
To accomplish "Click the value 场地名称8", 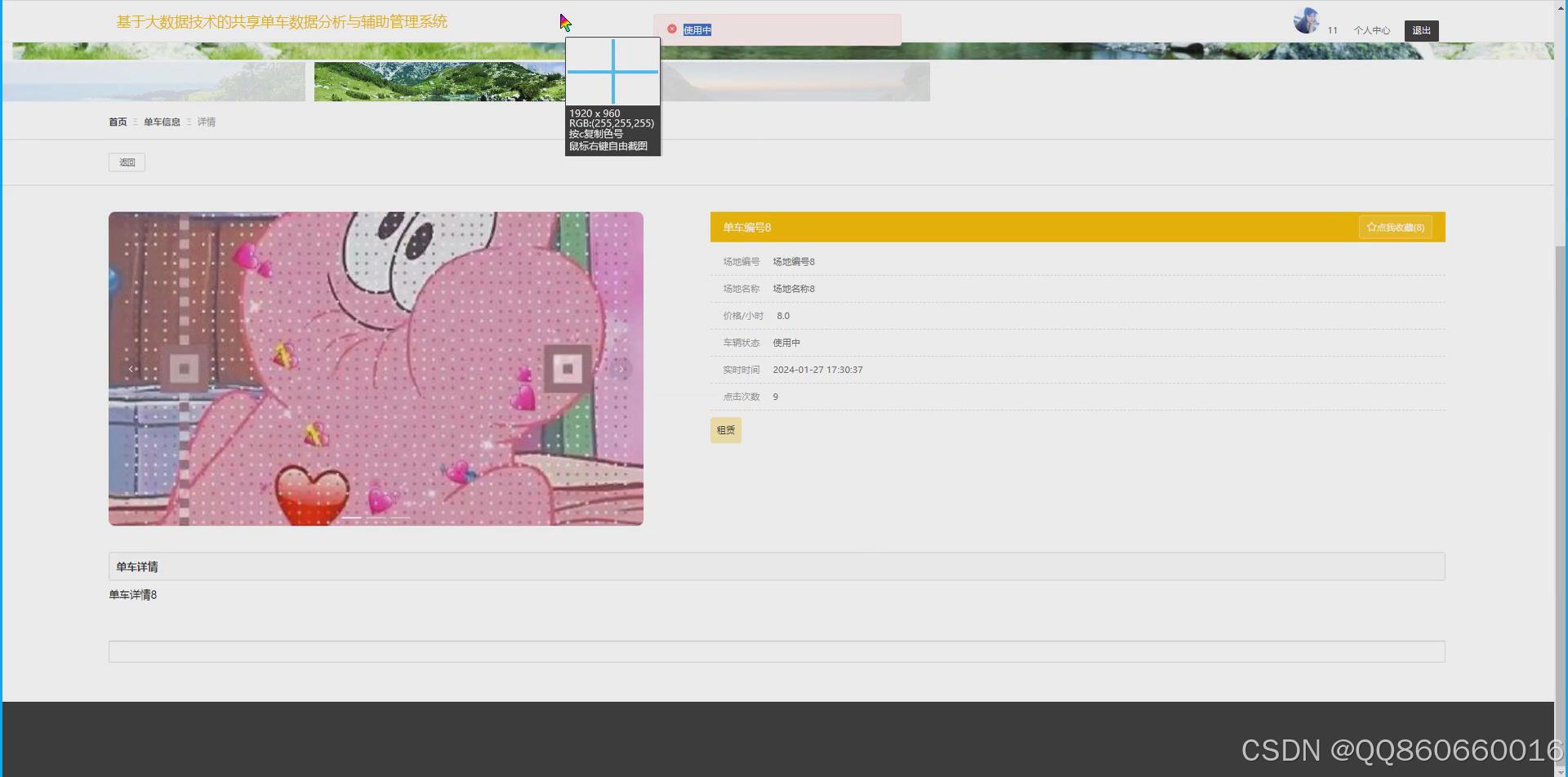I will (794, 289).
